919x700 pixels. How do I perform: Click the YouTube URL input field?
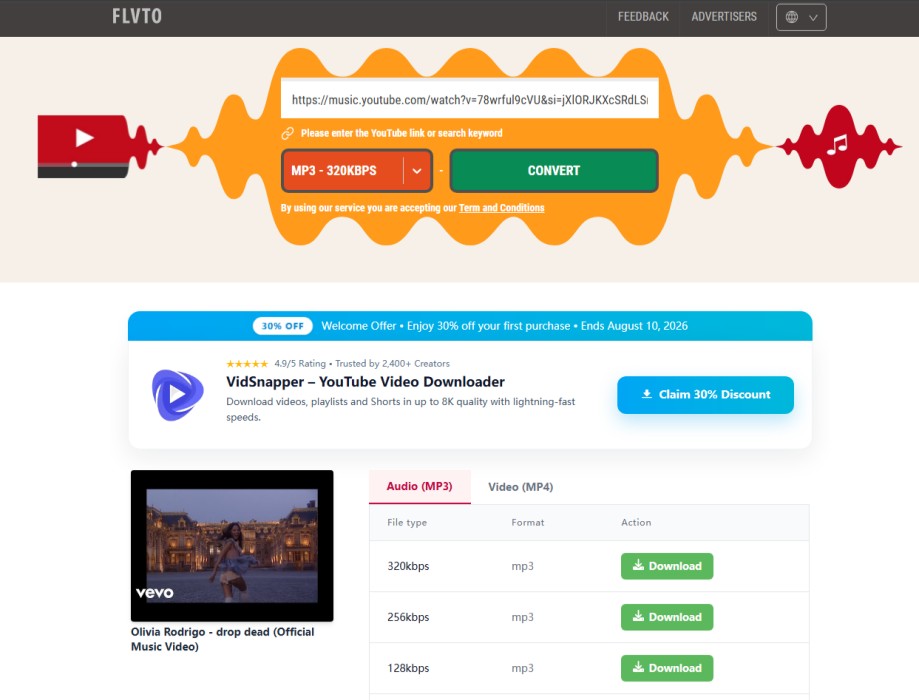click(469, 99)
